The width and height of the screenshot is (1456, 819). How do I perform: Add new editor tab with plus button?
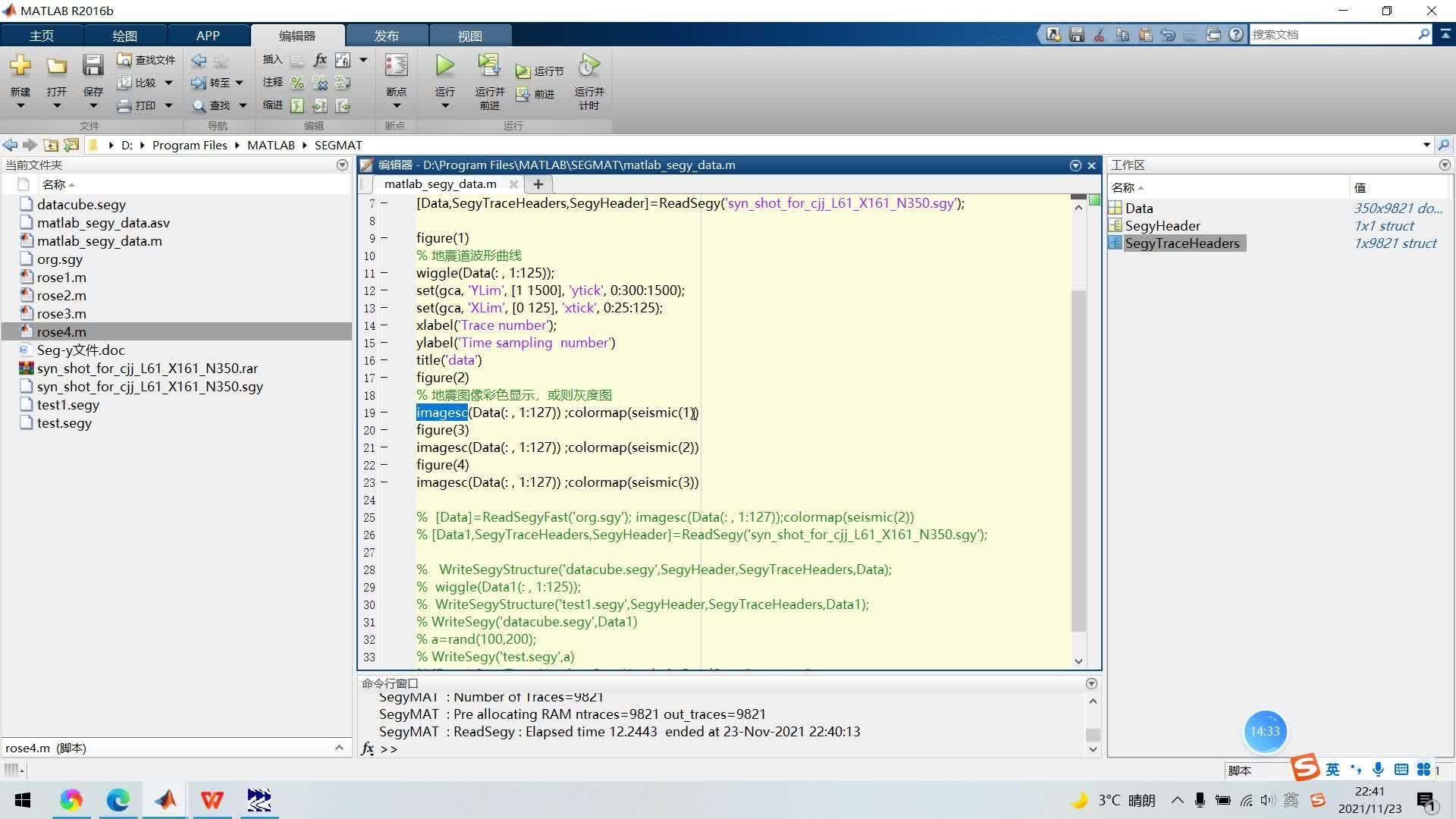(x=538, y=184)
